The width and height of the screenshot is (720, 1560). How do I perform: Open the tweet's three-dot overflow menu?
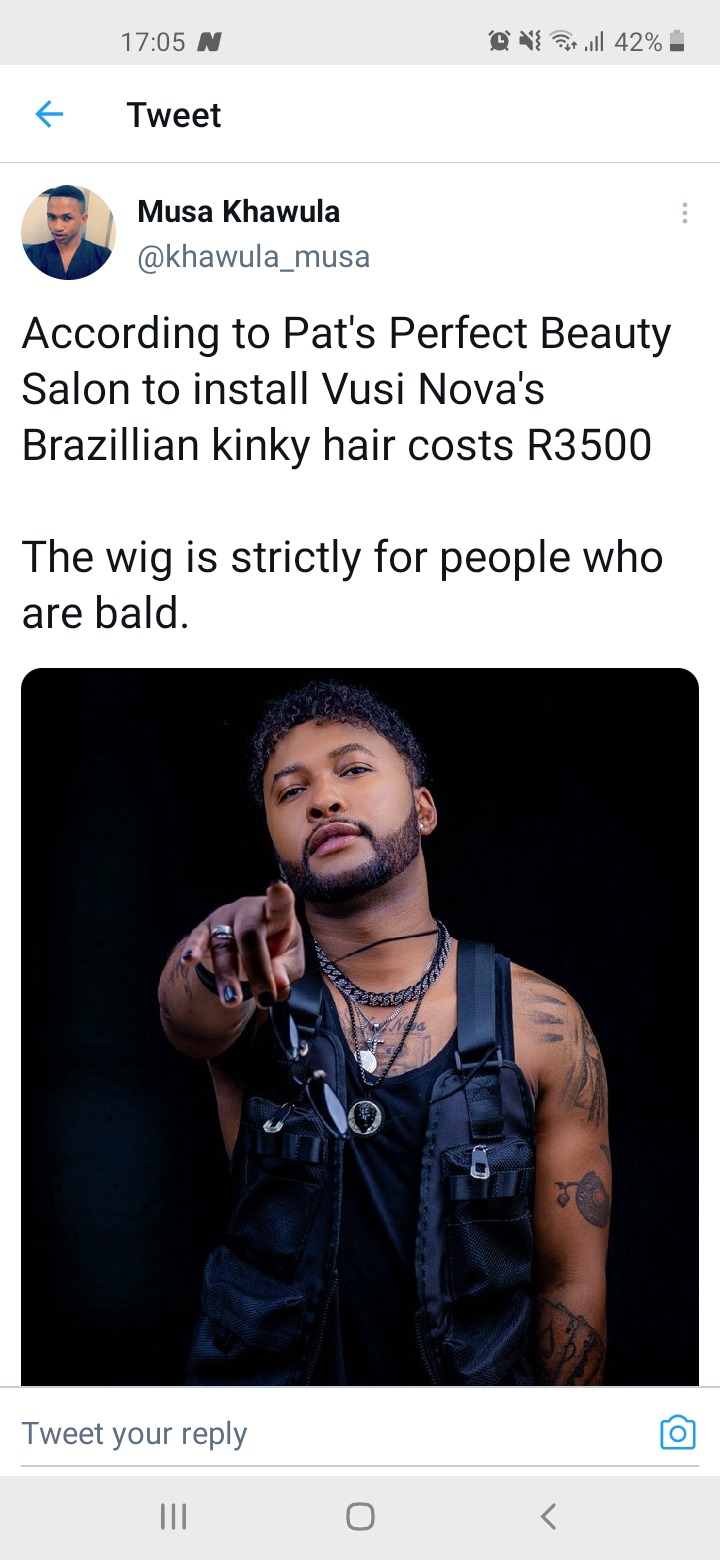coord(684,212)
